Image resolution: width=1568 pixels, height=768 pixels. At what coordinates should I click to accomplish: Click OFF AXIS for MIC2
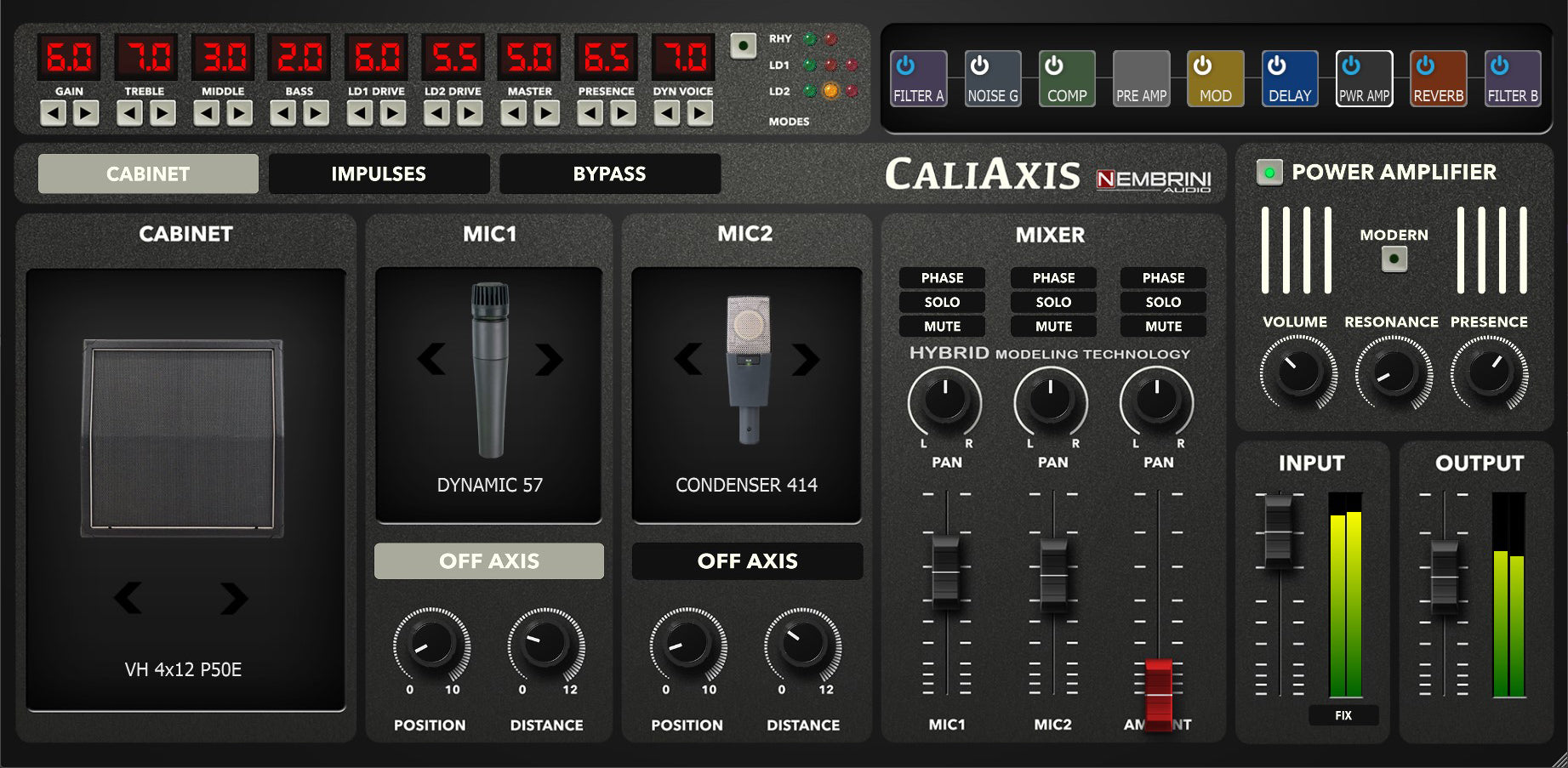746,560
